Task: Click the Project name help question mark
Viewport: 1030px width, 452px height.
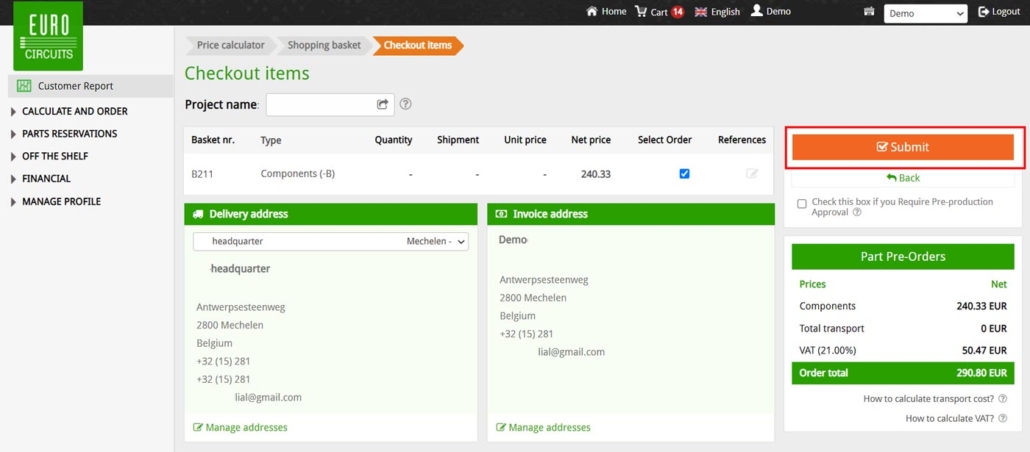Action: click(x=406, y=104)
